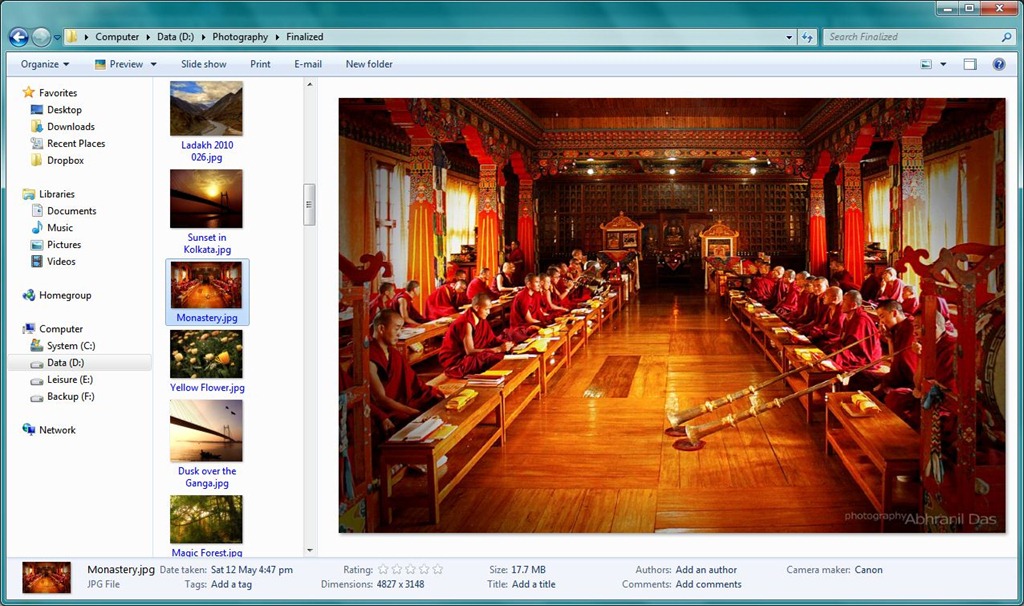Open the Preview button dropdown arrow
The height and width of the screenshot is (606, 1024).
pyautogui.click(x=153, y=64)
